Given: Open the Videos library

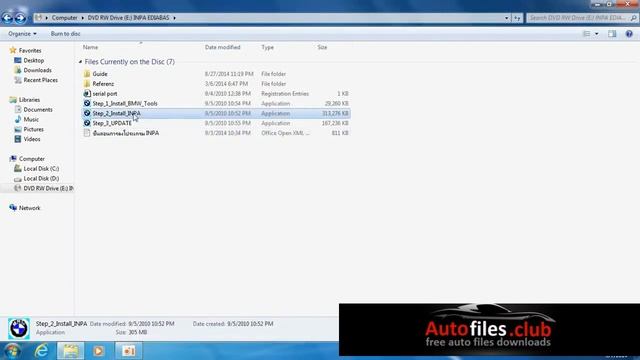Looking at the screenshot, I should tap(31, 139).
